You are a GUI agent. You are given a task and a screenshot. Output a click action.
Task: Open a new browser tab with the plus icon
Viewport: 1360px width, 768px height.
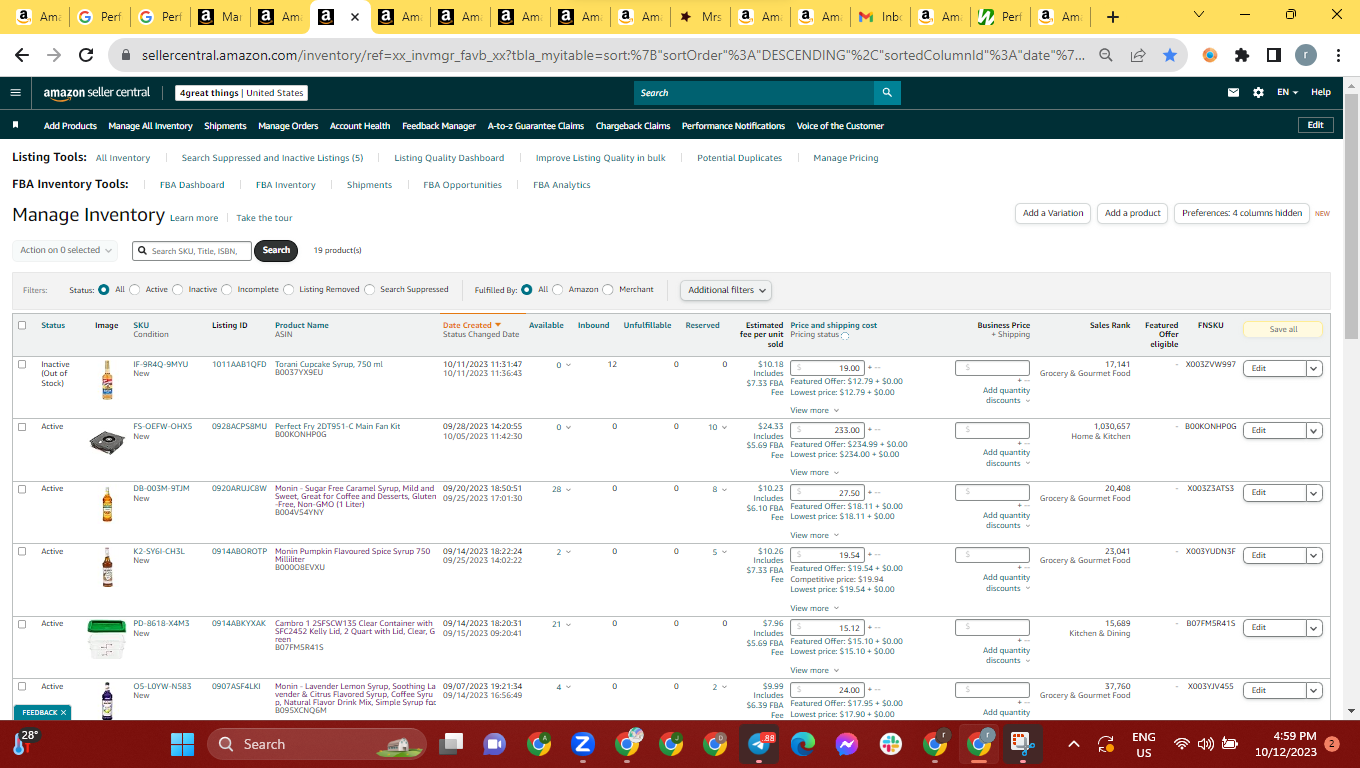pos(1113,17)
